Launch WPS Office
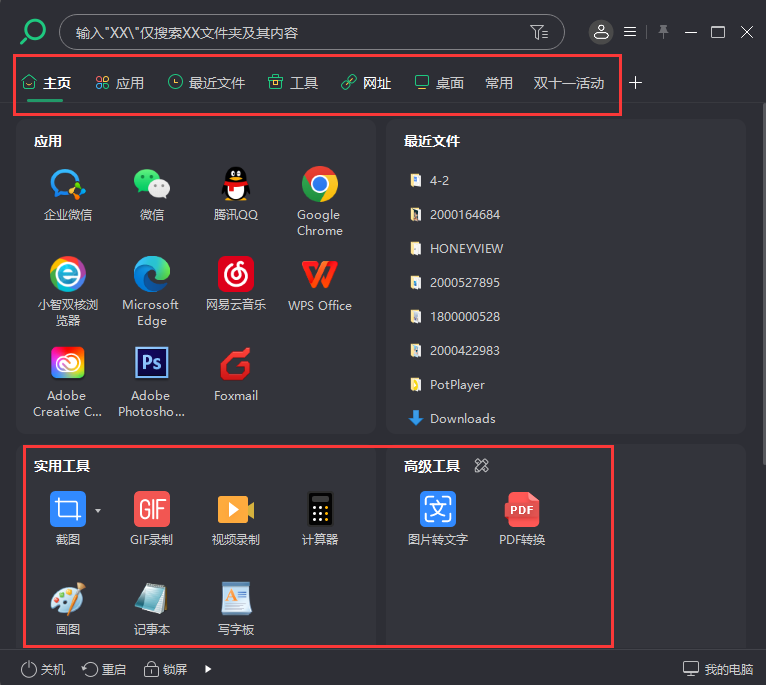The width and height of the screenshot is (766, 685). pos(319,284)
